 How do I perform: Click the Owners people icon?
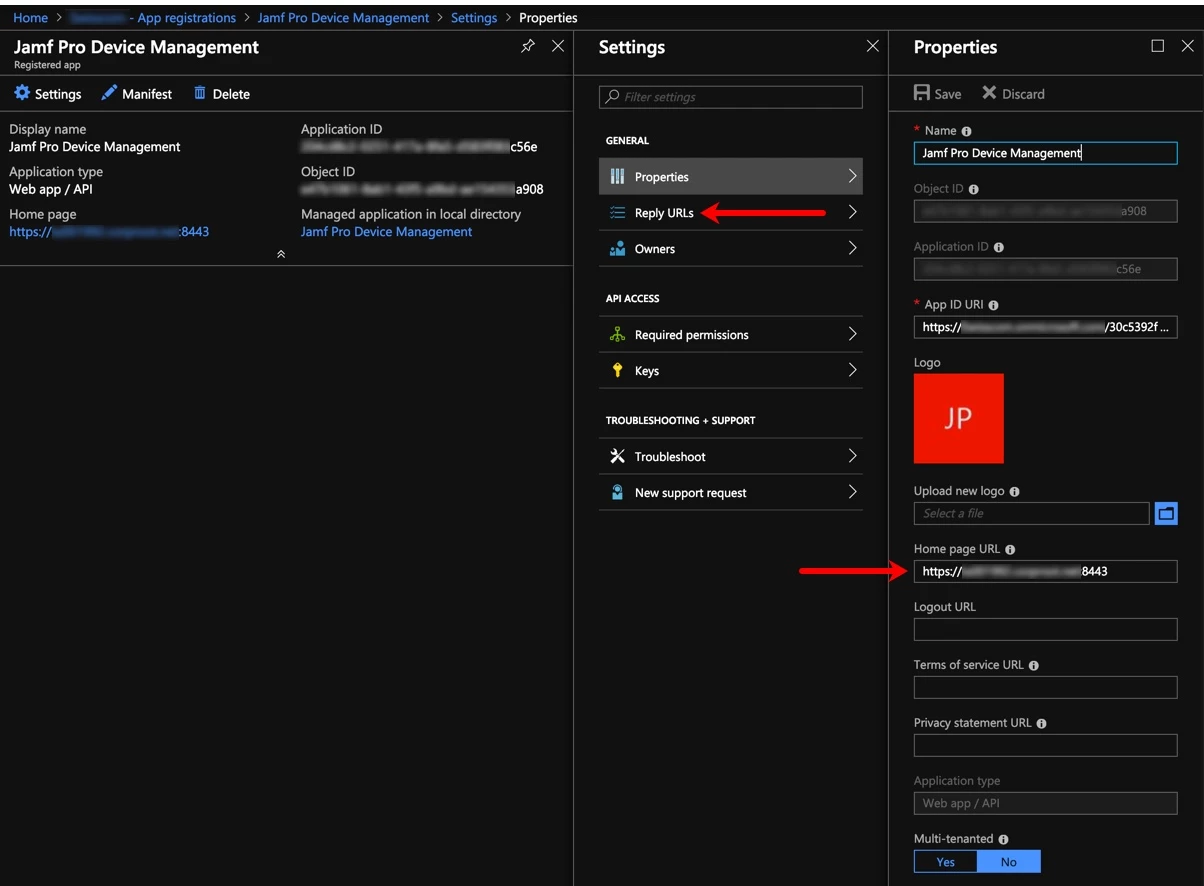(617, 249)
